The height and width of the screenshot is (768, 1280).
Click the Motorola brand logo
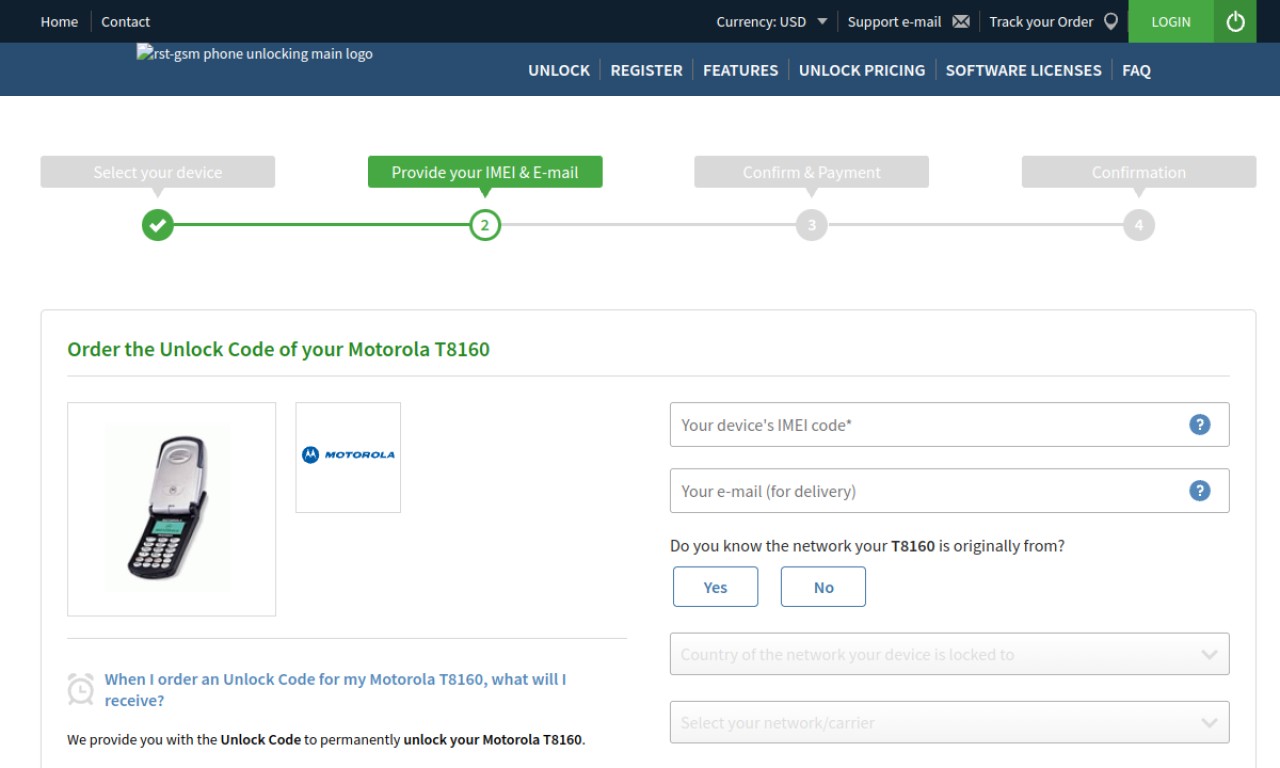click(348, 455)
